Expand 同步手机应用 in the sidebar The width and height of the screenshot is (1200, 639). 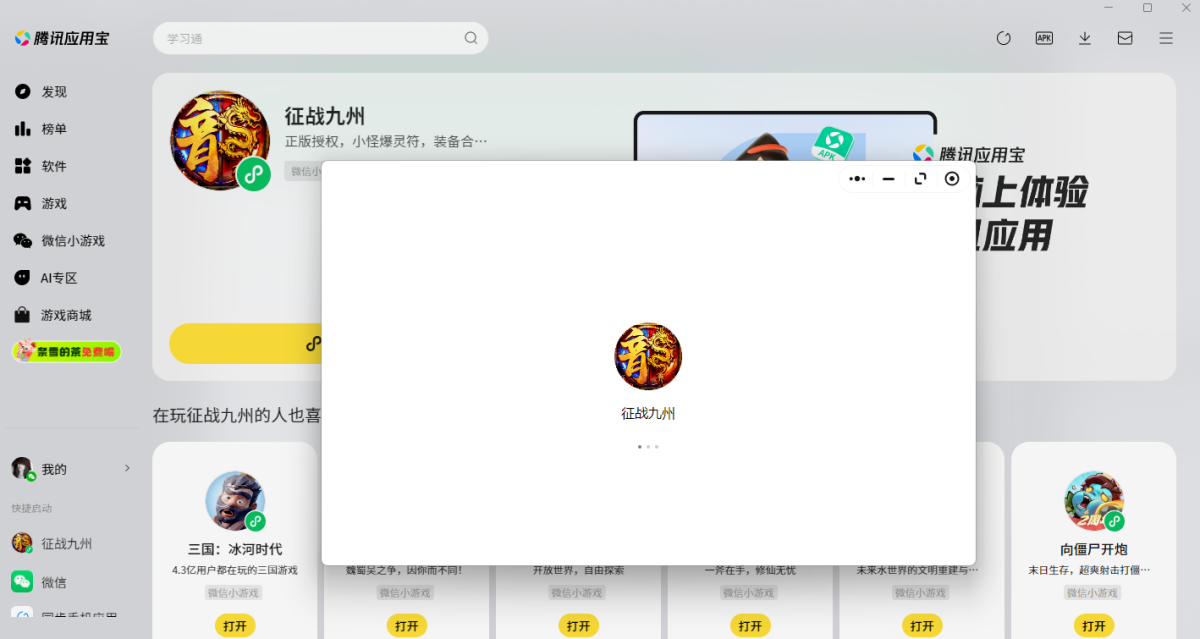tap(64, 616)
